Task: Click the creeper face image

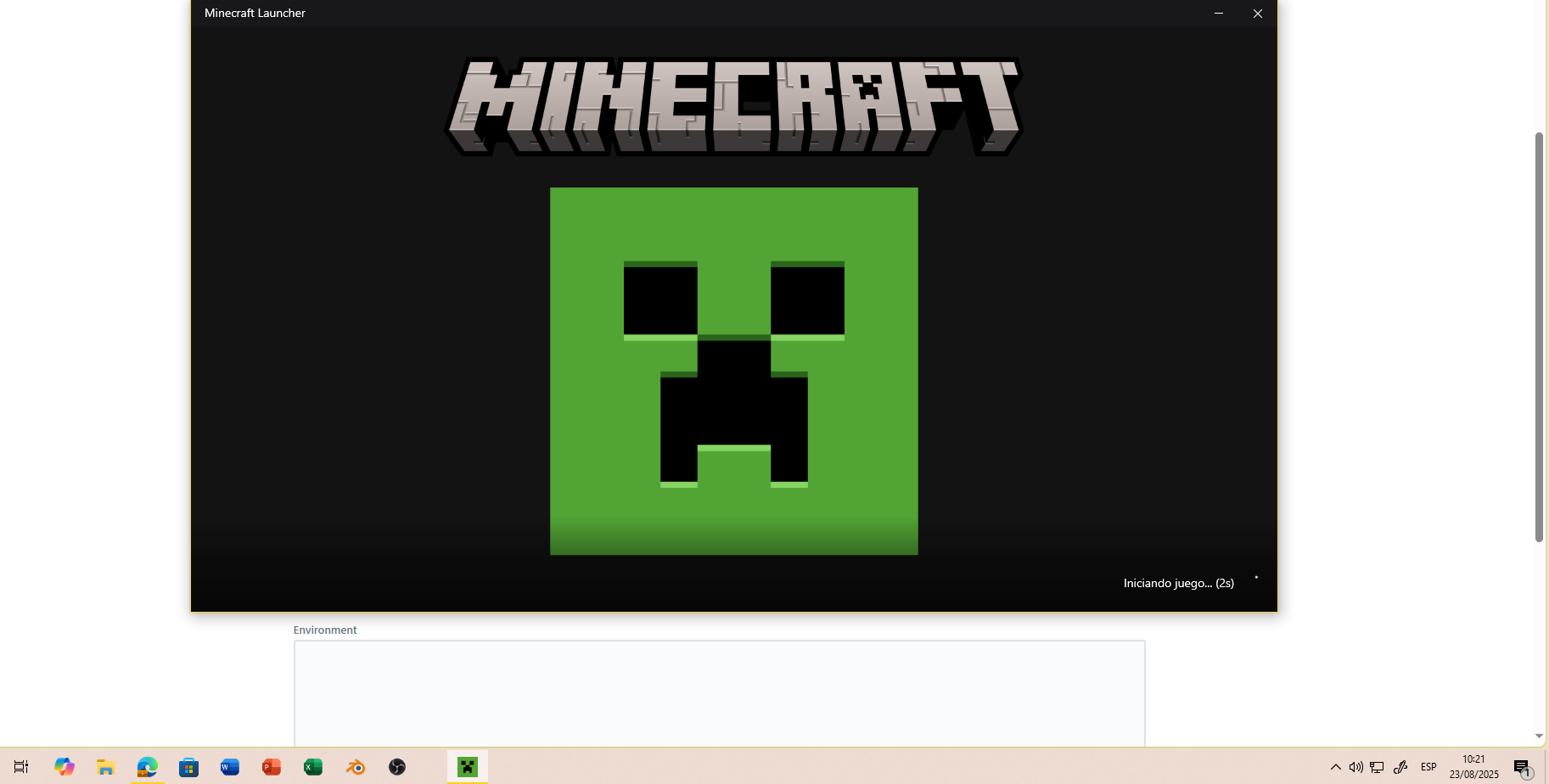Action: [734, 371]
